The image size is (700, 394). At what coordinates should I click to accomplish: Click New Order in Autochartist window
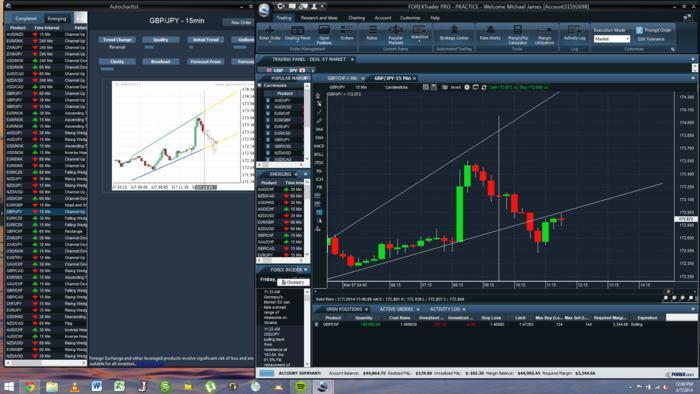pyautogui.click(x=241, y=22)
